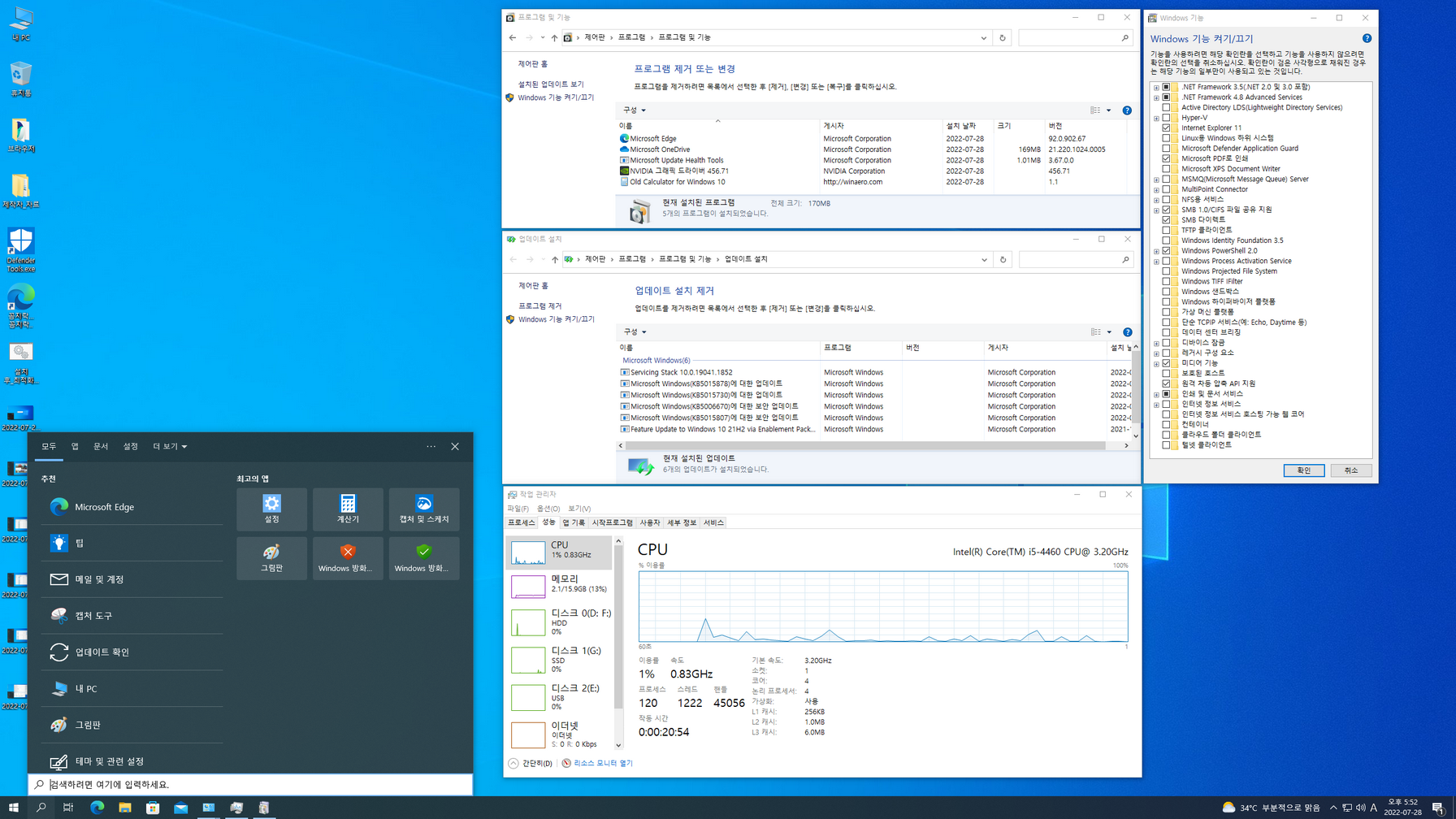Open 보기(V) menu in Task Manager
This screenshot has height=819, width=1456.
579,509
